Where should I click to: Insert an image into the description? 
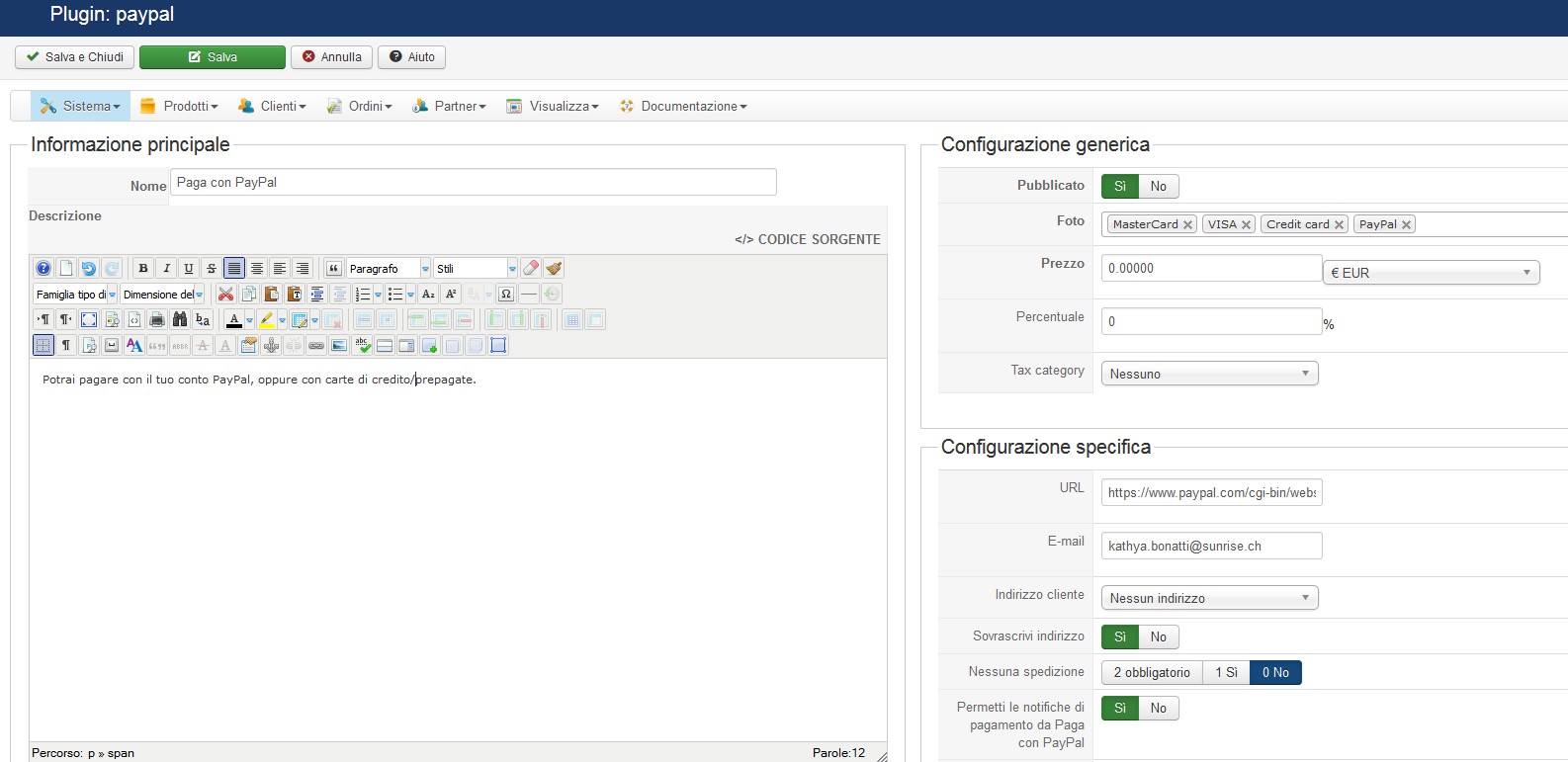tap(339, 345)
